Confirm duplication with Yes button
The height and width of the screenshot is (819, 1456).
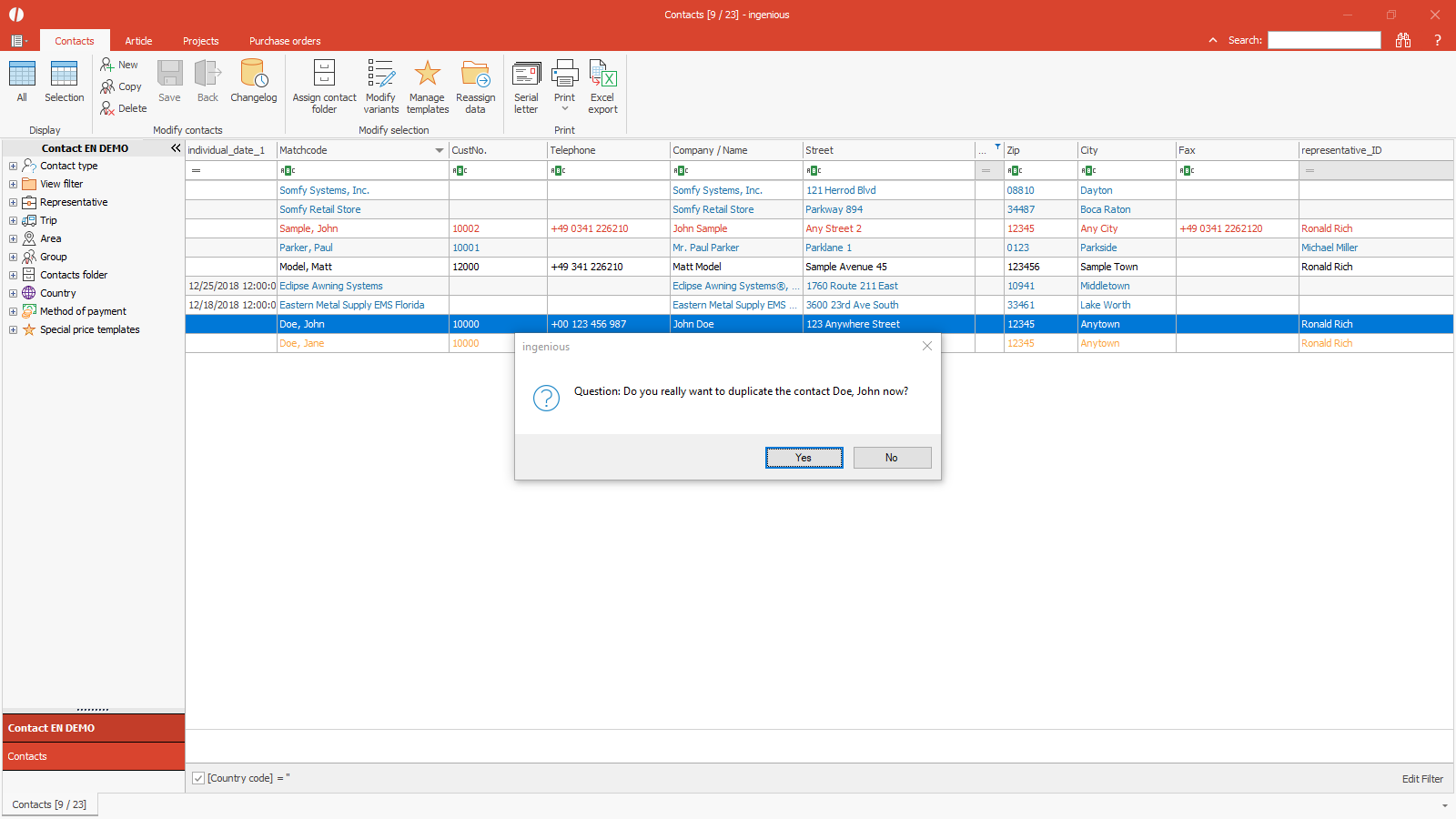click(x=804, y=458)
